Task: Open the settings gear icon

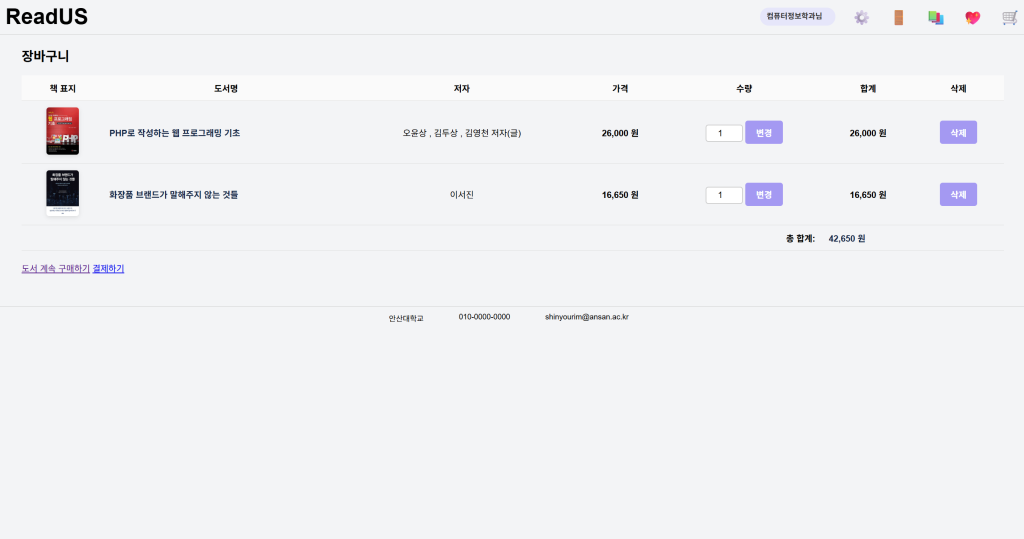Action: (861, 18)
